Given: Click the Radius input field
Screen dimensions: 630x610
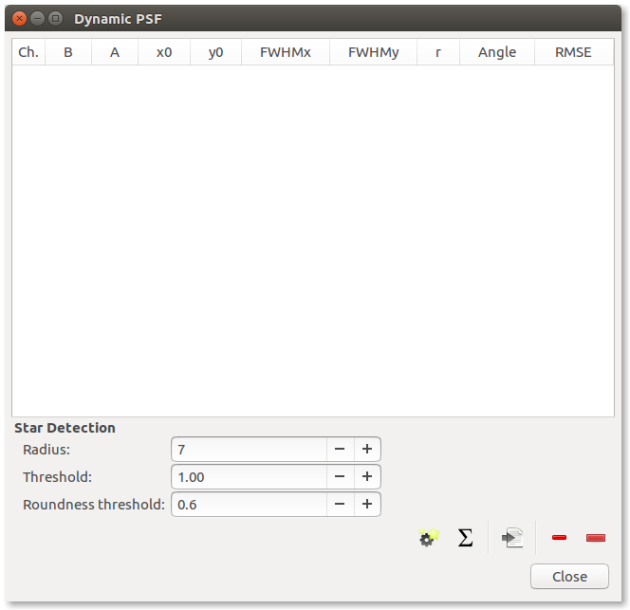Looking at the screenshot, I should (x=248, y=450).
